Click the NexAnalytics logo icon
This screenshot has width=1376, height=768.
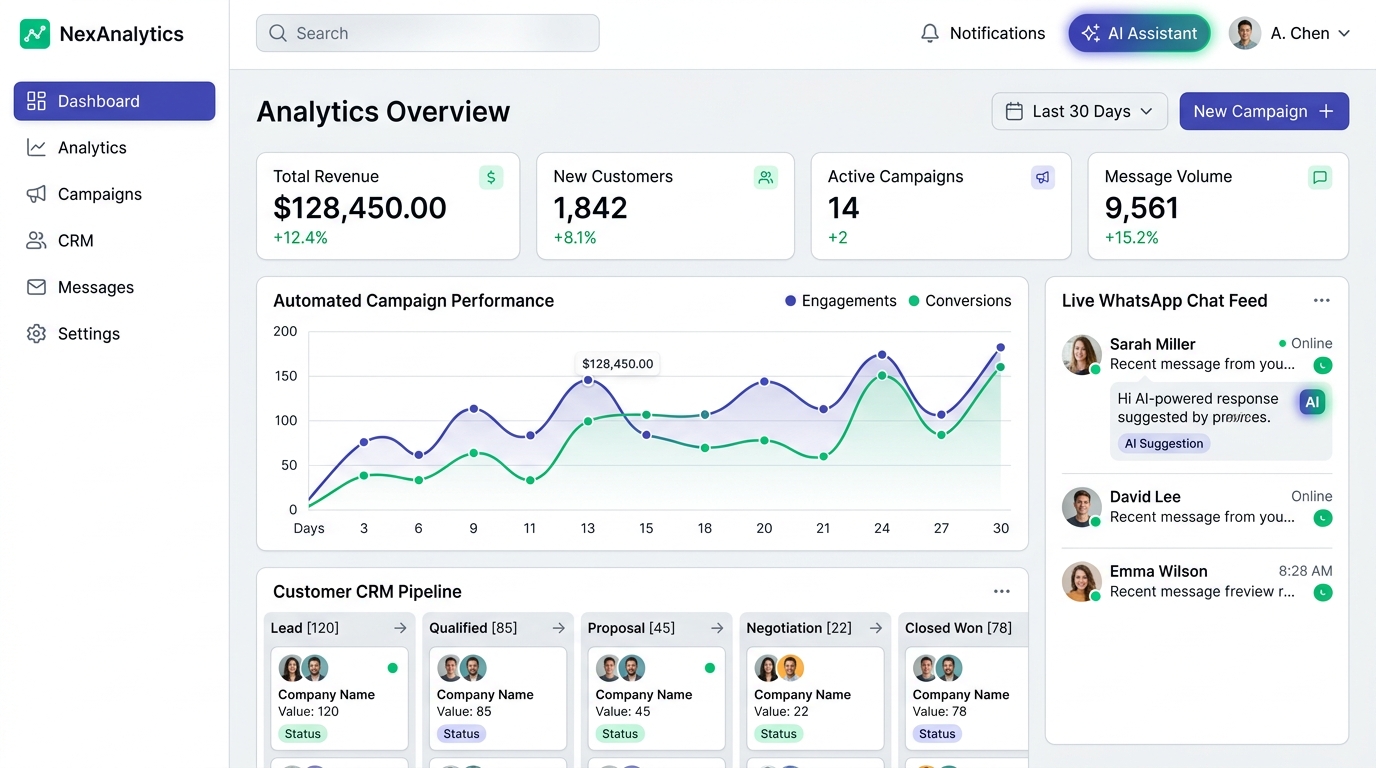point(35,34)
